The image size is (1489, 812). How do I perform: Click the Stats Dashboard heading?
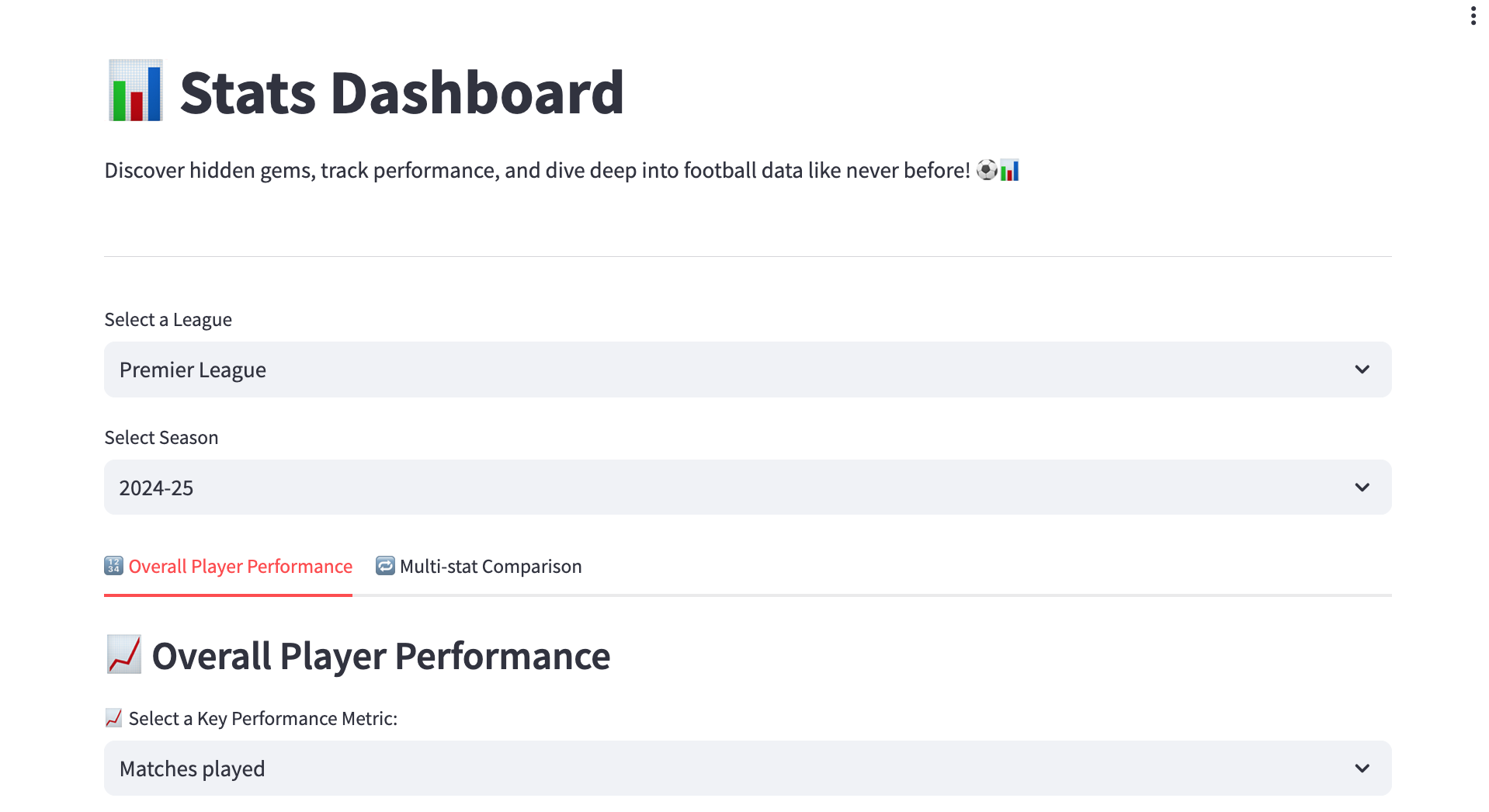(x=401, y=91)
